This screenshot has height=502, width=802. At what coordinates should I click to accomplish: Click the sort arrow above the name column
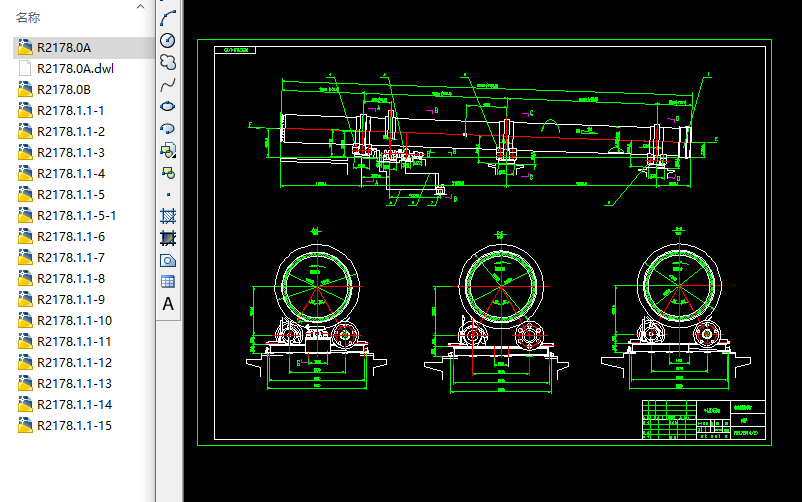138,5
